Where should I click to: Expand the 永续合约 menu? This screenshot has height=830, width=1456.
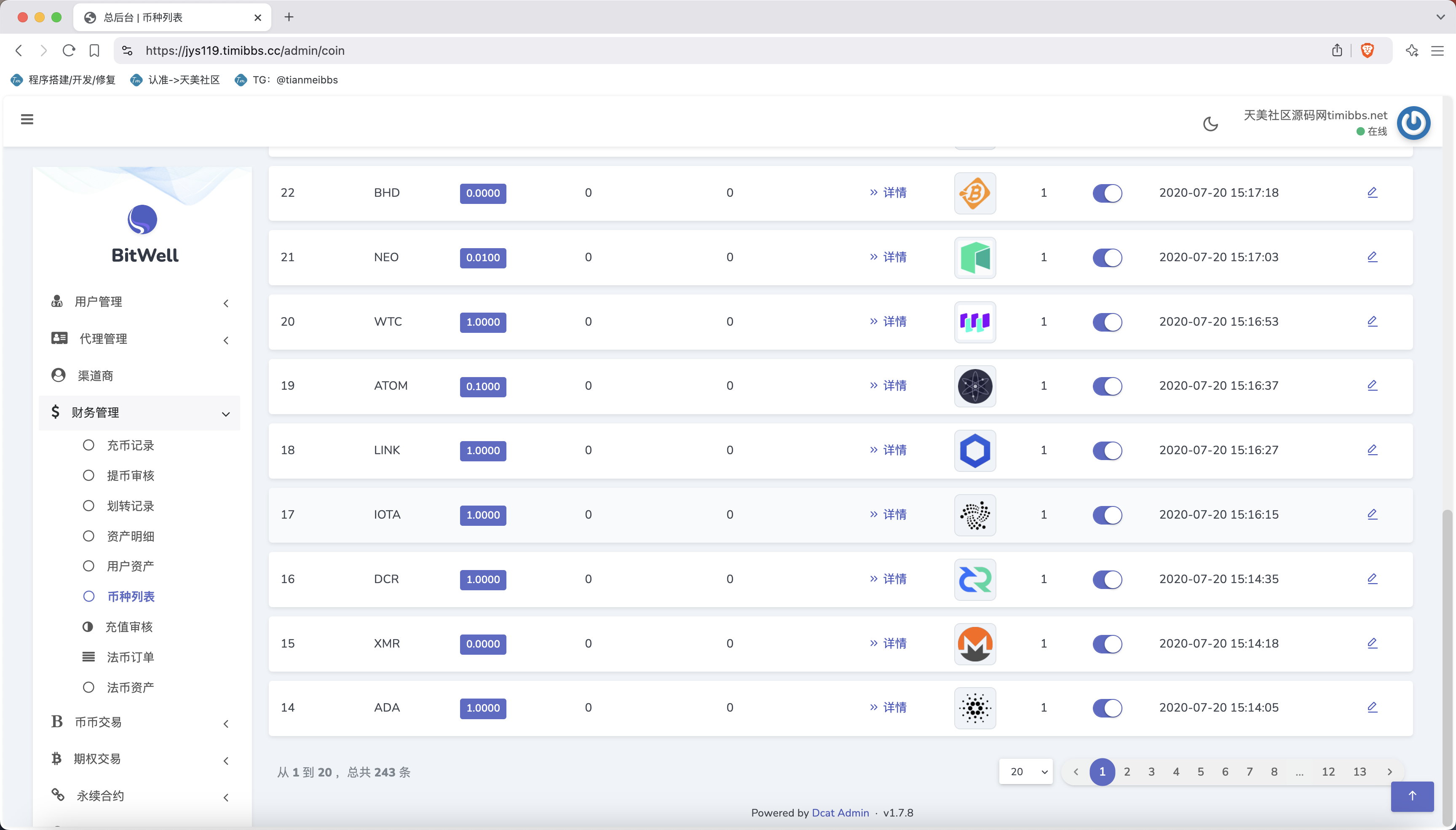click(x=139, y=796)
